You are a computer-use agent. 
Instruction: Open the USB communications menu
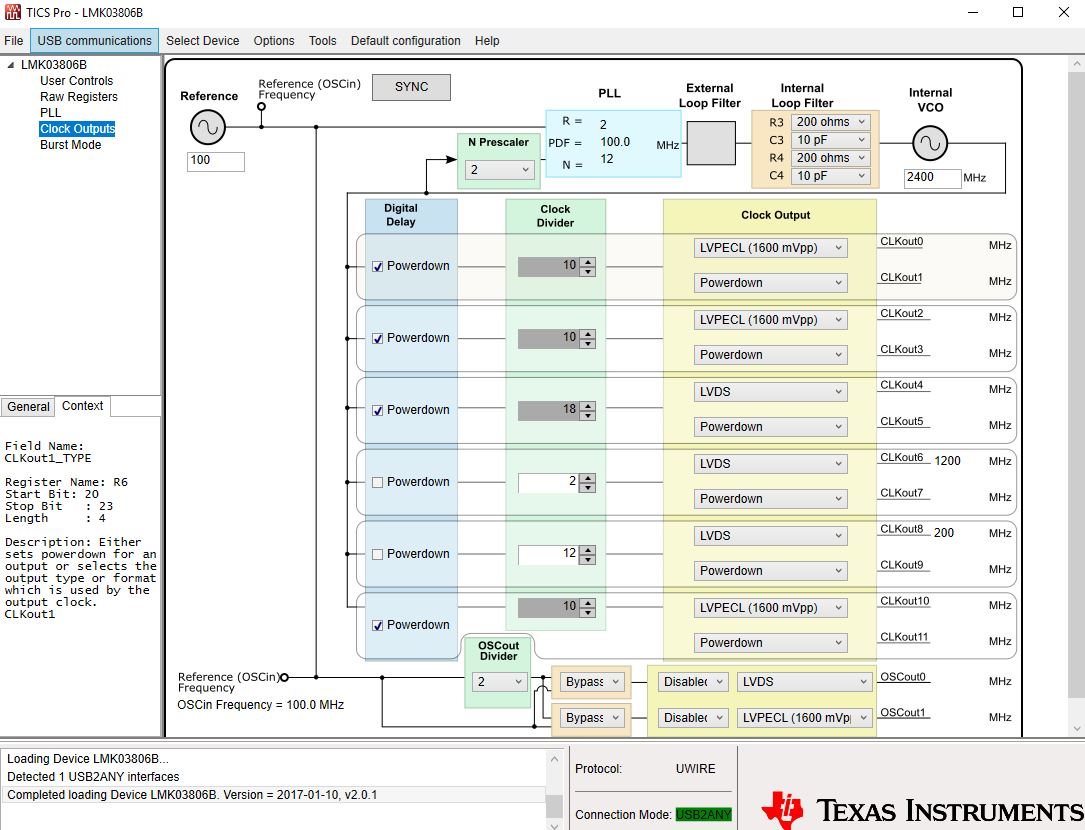click(94, 41)
